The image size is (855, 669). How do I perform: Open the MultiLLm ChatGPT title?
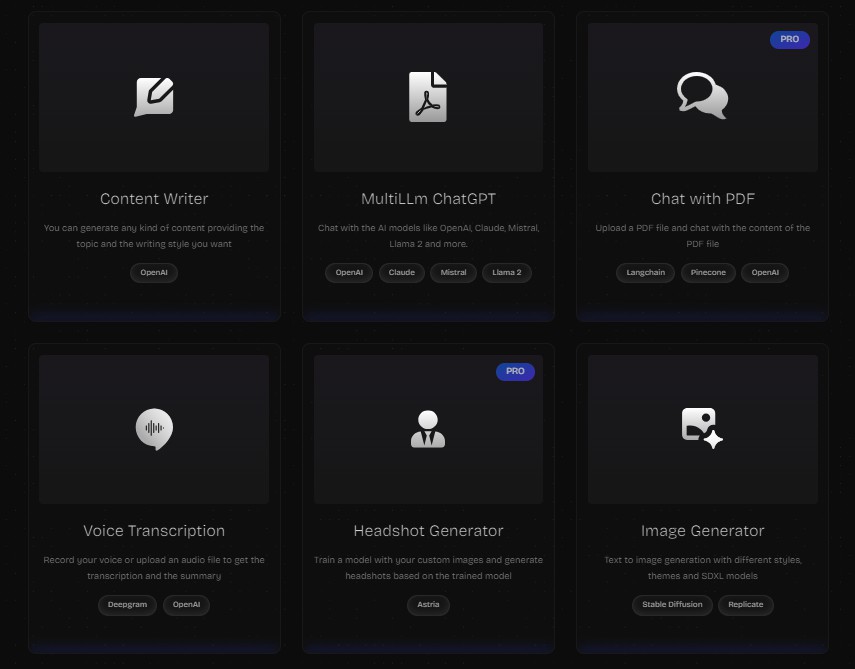428,199
